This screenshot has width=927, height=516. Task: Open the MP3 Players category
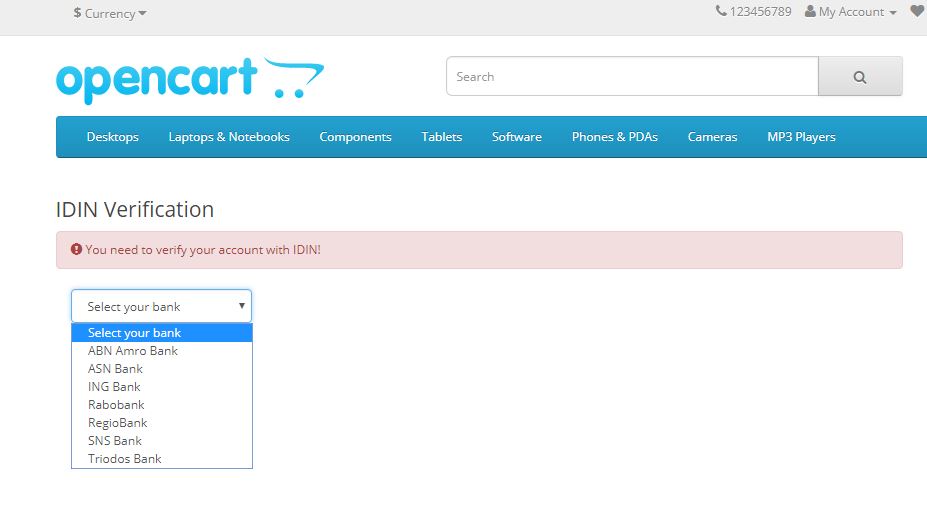[801, 137]
